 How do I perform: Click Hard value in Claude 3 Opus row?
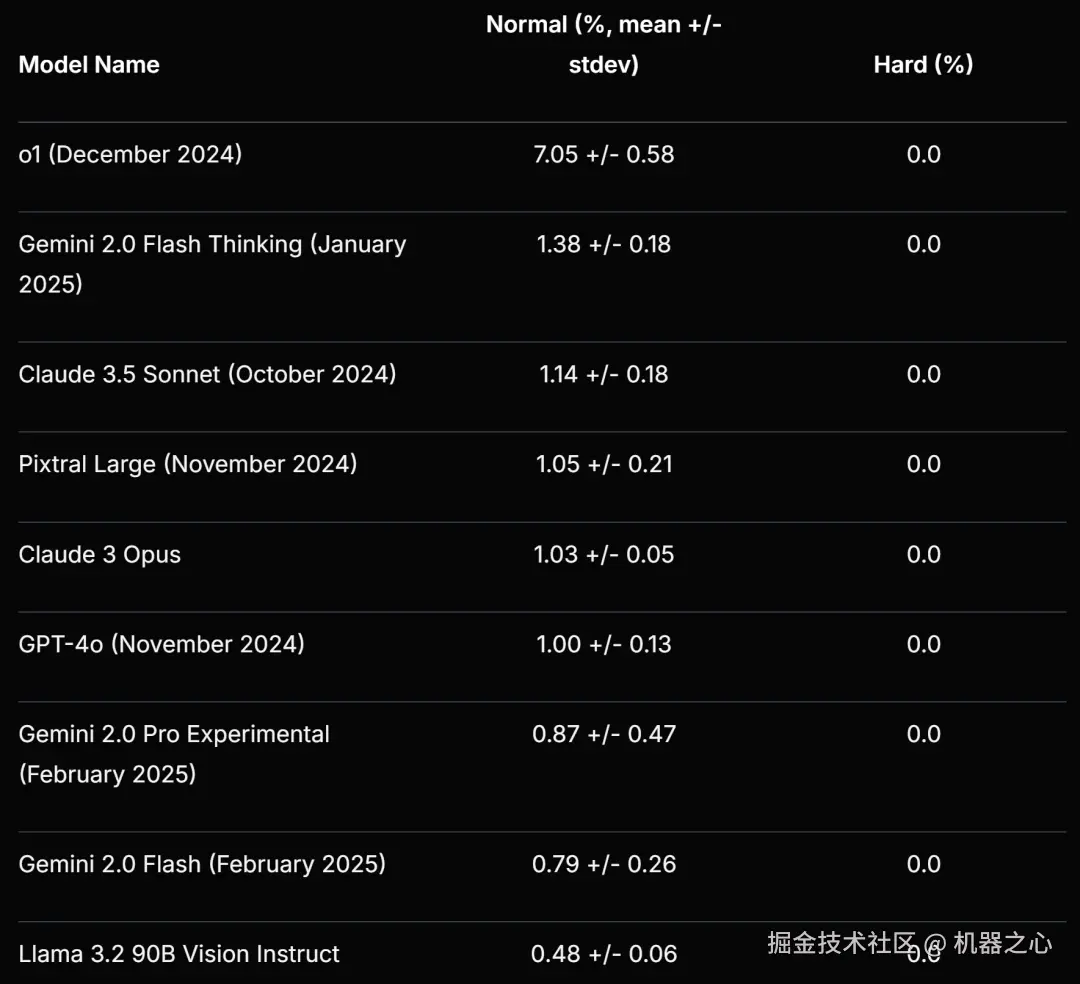(924, 554)
